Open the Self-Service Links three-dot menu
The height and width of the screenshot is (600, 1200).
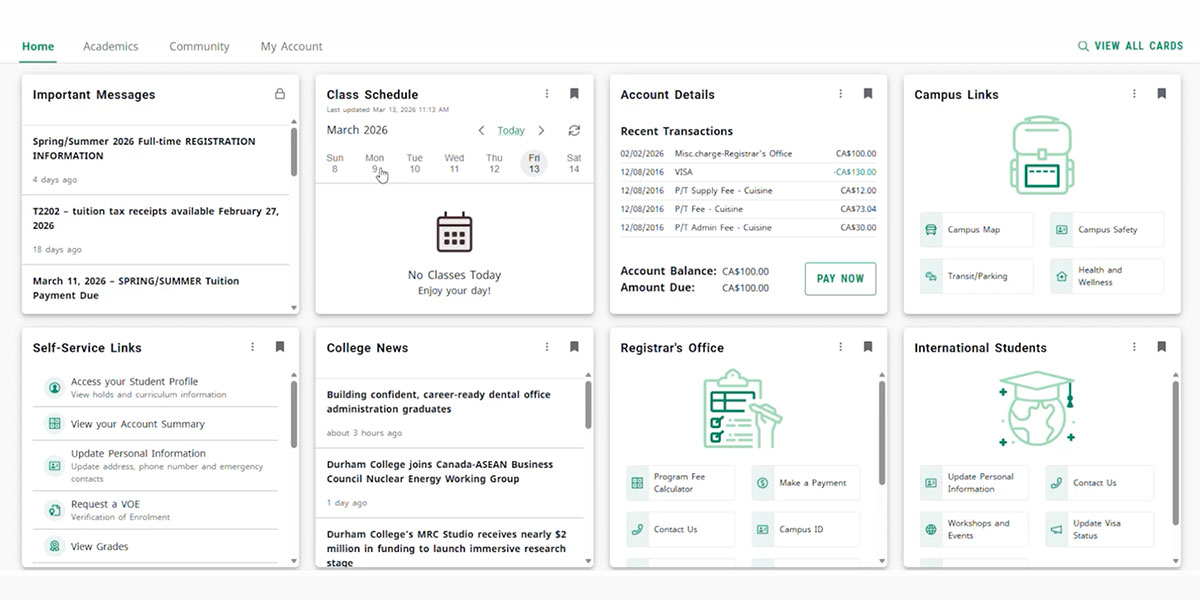point(252,347)
